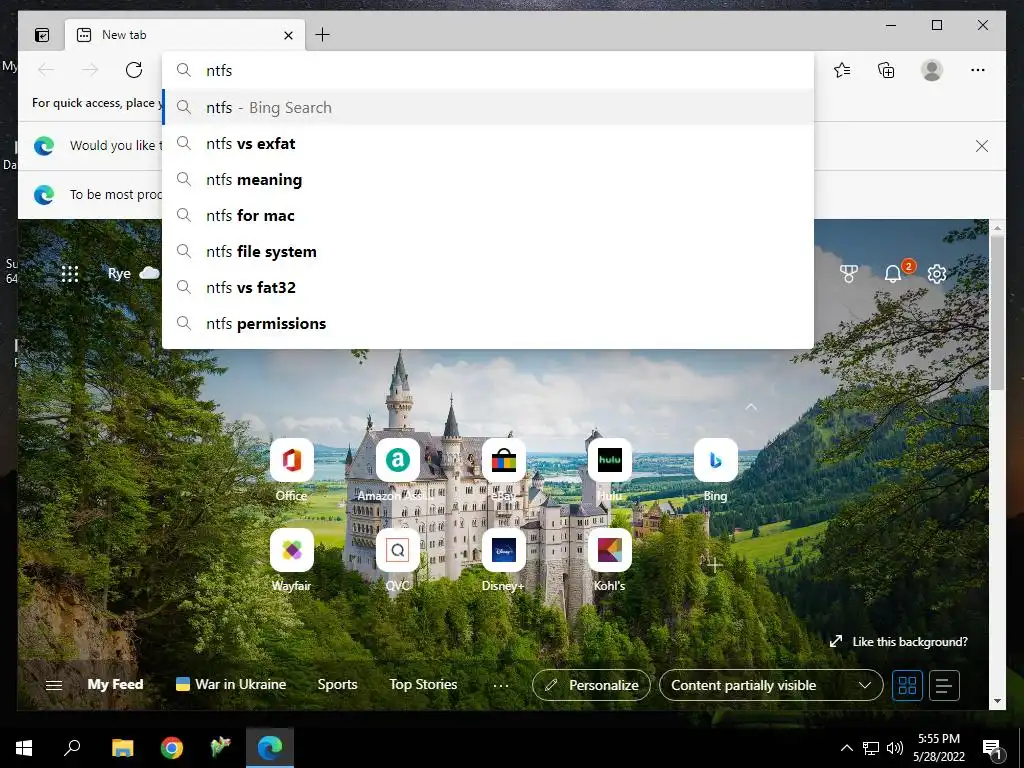Click the Personalize button

click(591, 685)
